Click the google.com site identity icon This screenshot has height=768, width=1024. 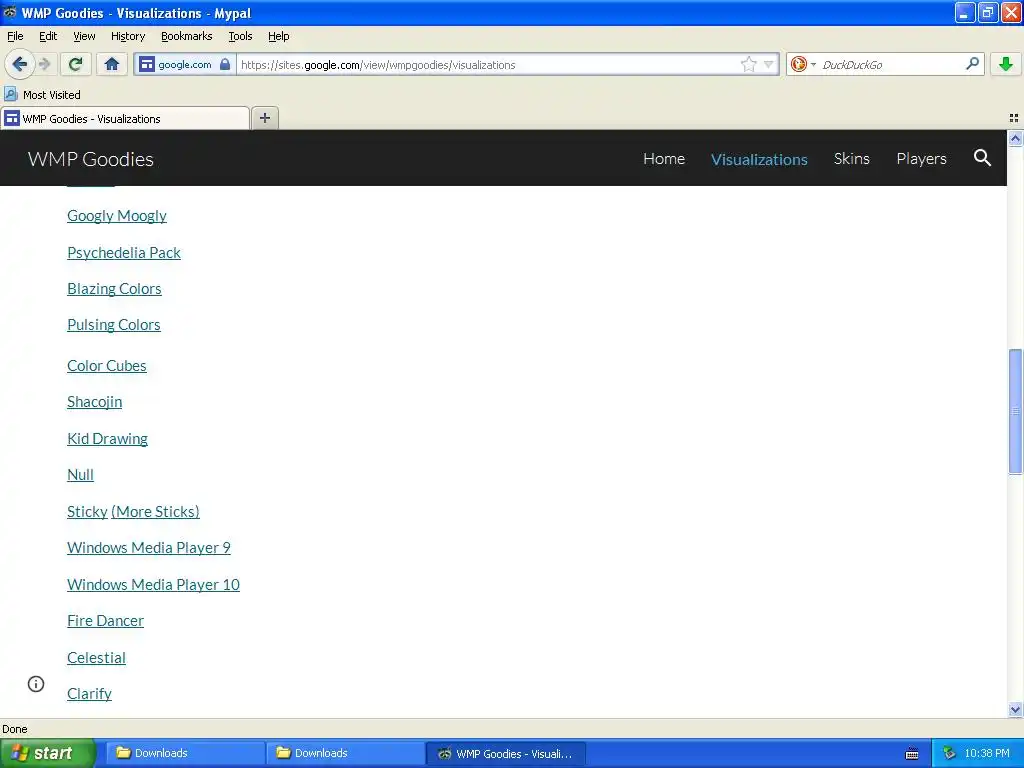[147, 64]
